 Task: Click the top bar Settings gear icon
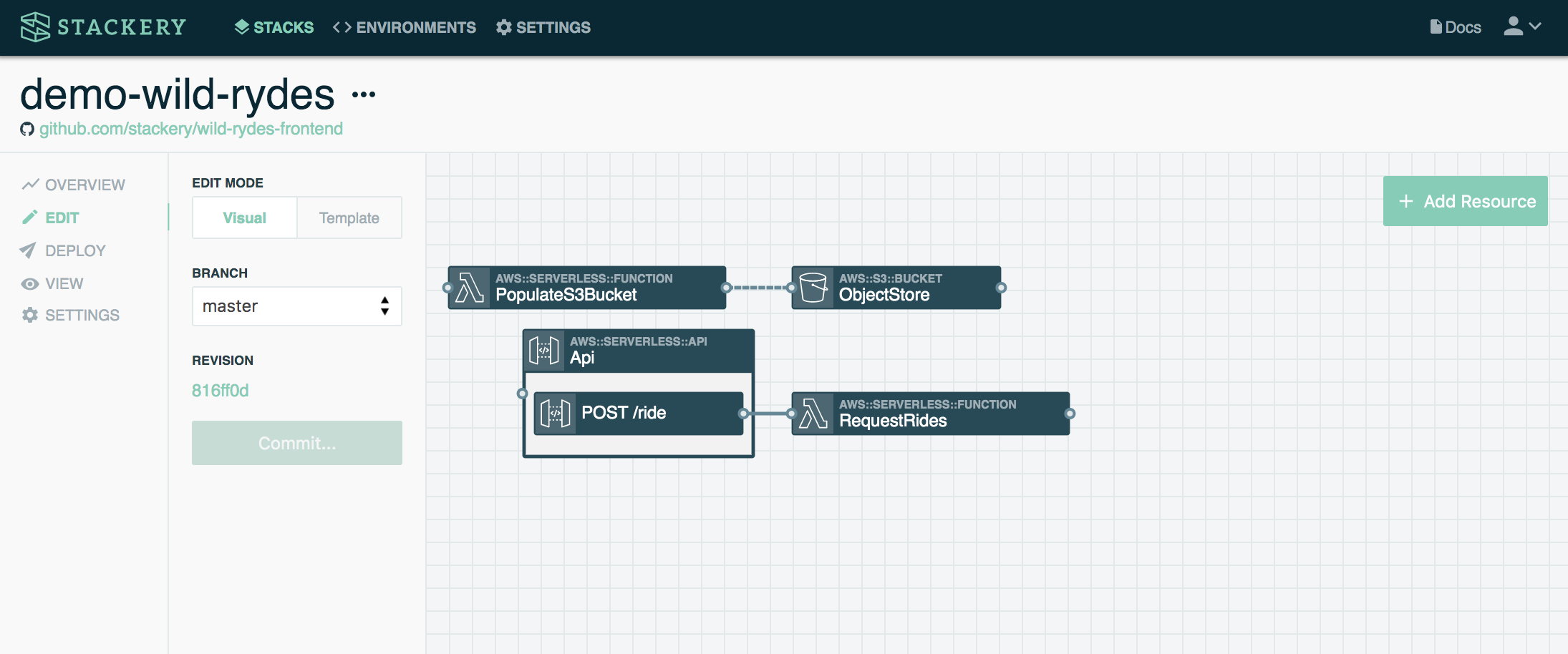click(504, 27)
